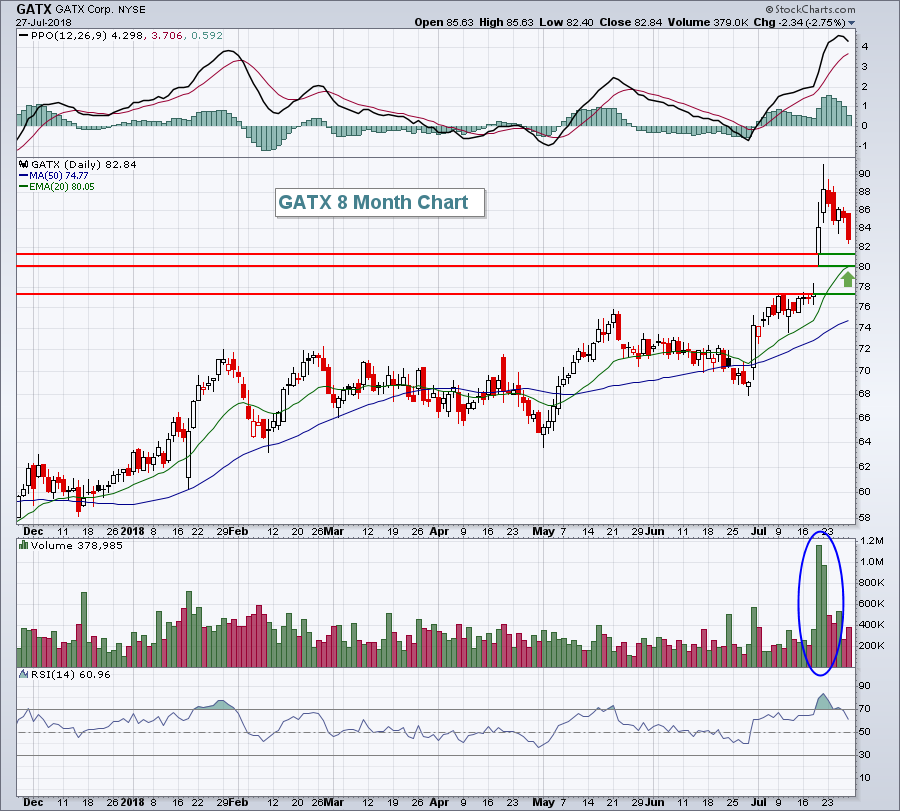Click the EMA(20) 80.05 legend entry
Image resolution: width=900 pixels, height=811 pixels.
[x=62, y=187]
